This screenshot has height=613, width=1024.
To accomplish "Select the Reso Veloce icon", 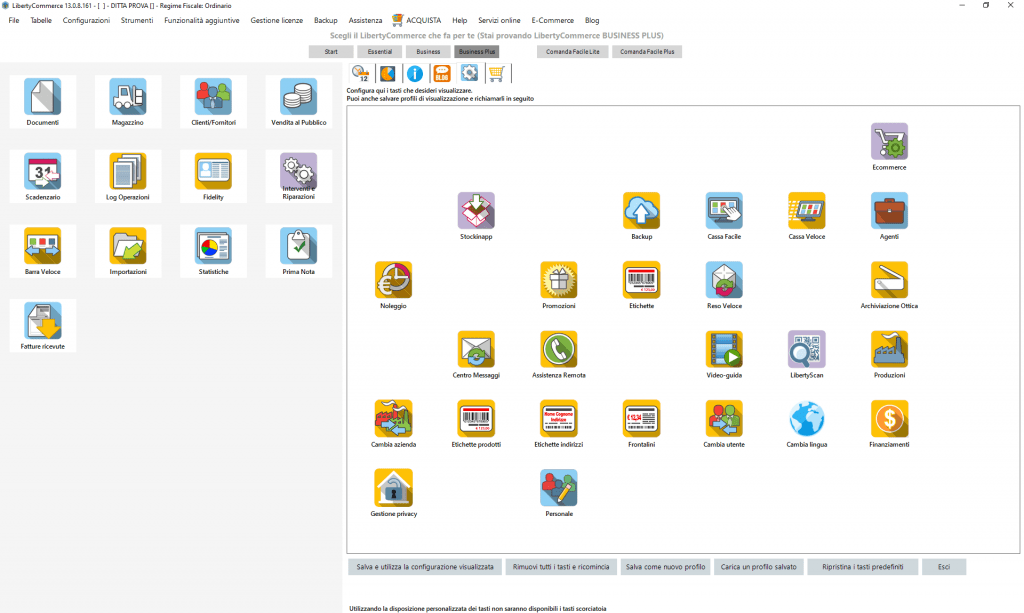I will [x=724, y=280].
